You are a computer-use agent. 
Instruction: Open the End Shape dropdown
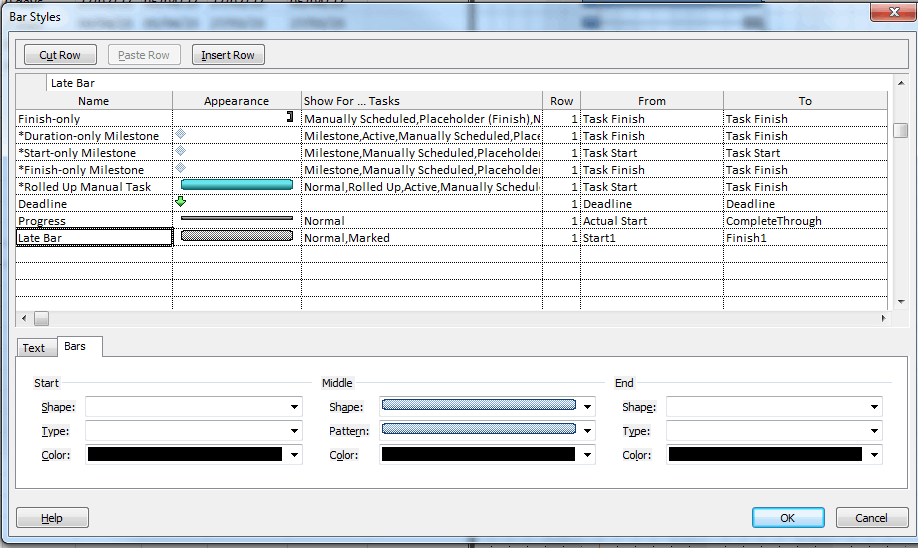874,407
